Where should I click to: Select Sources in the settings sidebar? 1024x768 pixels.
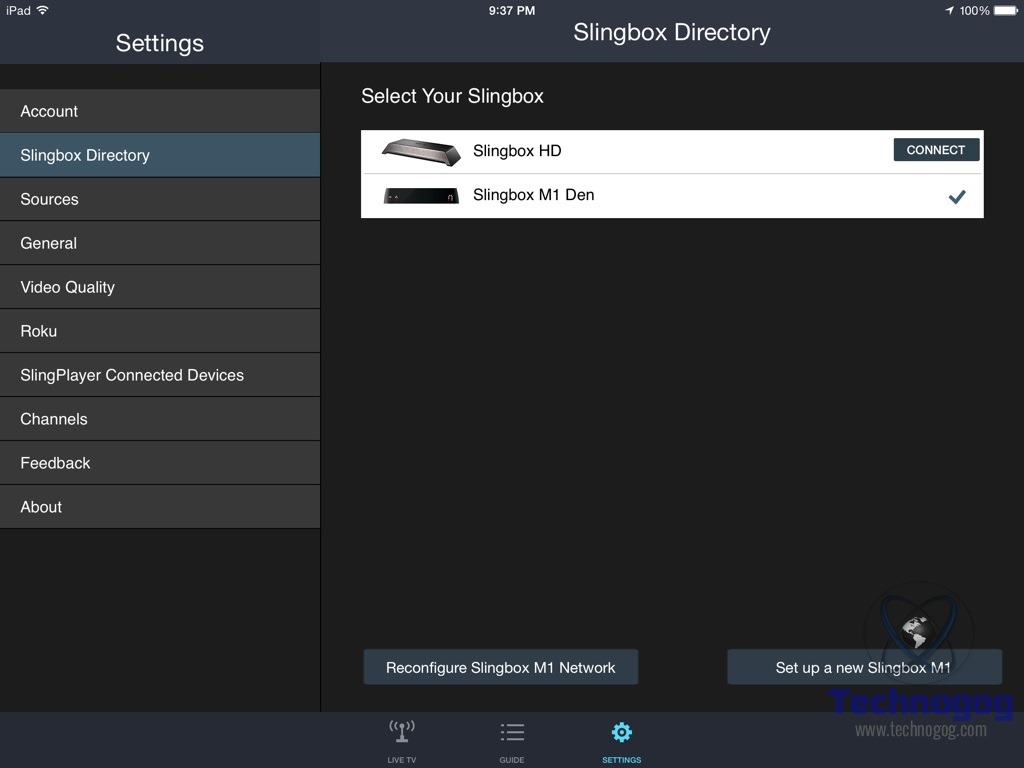[x=160, y=199]
